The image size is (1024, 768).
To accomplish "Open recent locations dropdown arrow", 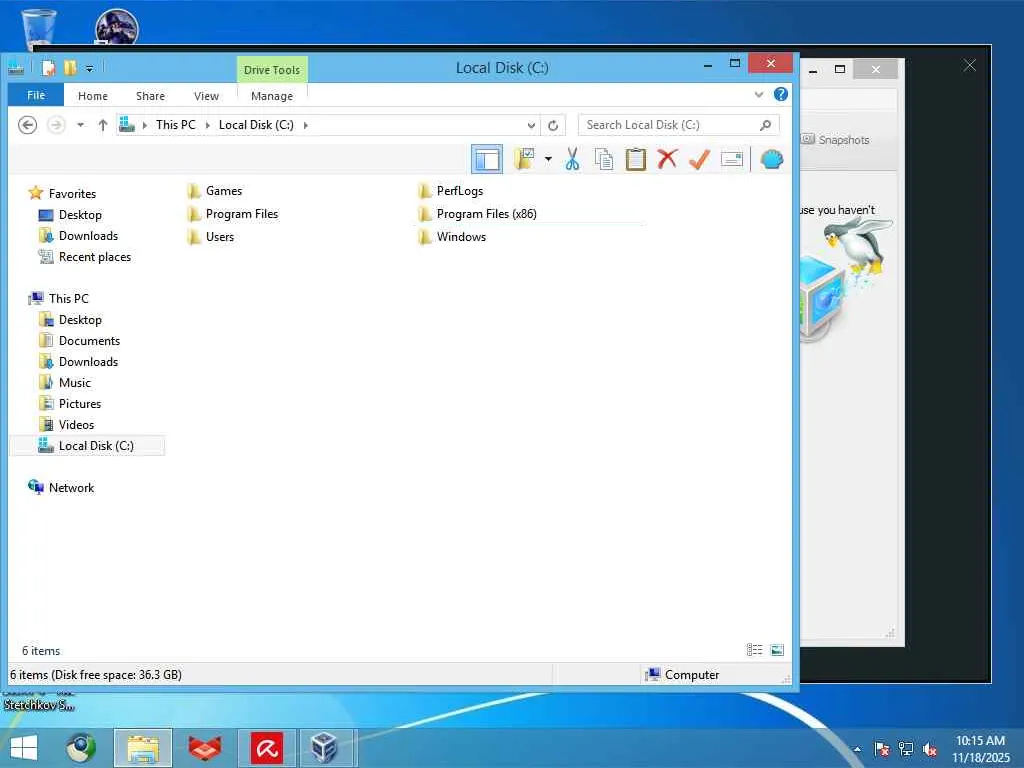I will tap(80, 125).
